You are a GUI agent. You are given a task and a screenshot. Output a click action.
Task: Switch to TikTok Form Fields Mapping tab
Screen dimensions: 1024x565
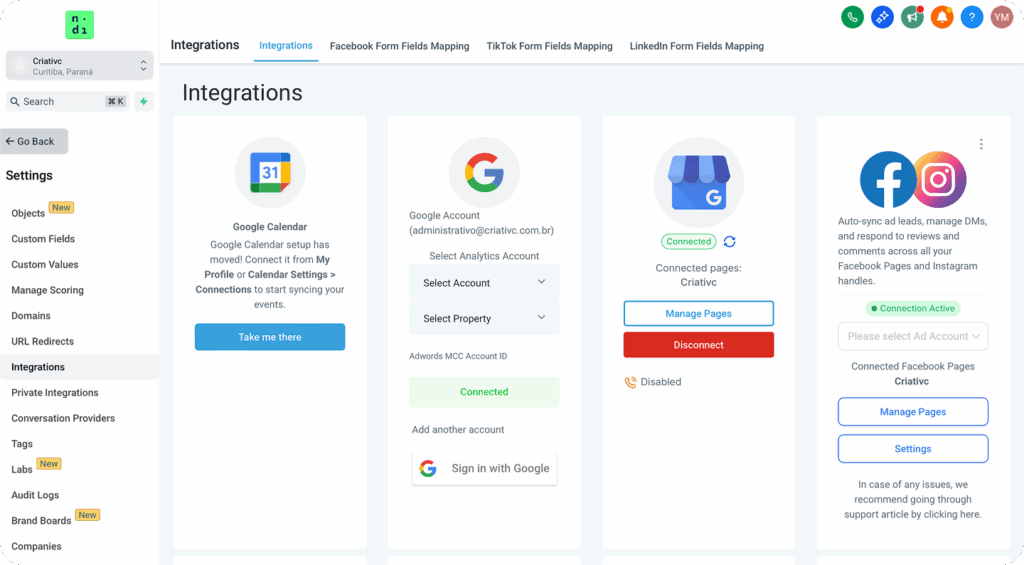[549, 46]
